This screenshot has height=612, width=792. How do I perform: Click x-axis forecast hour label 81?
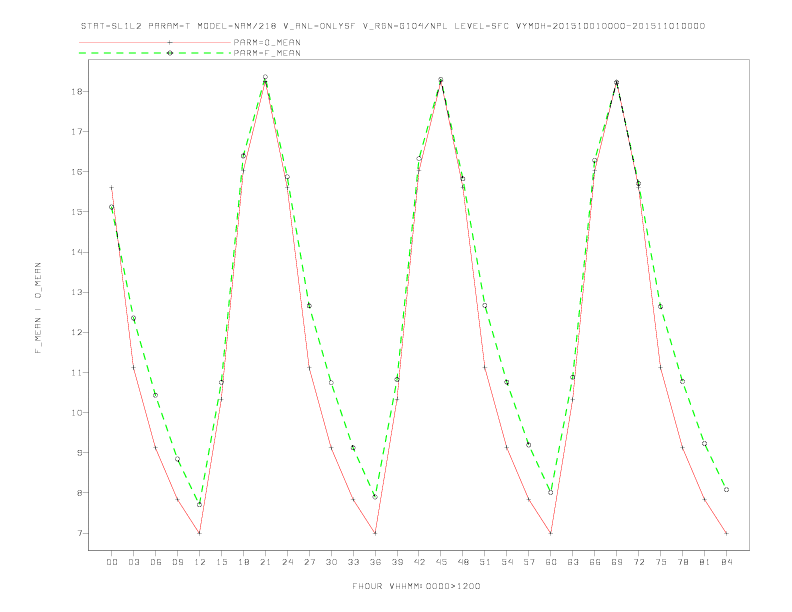coord(705,562)
